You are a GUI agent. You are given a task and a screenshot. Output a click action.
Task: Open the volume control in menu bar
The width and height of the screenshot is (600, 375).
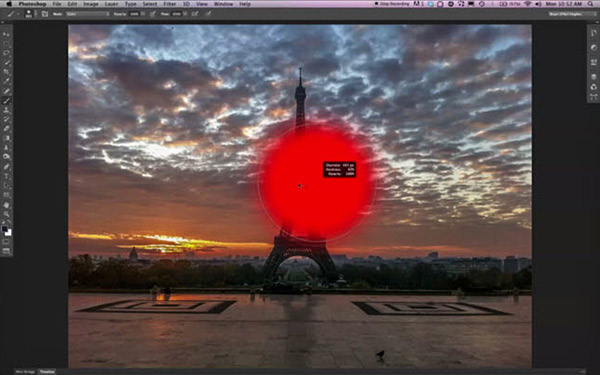[539, 4]
